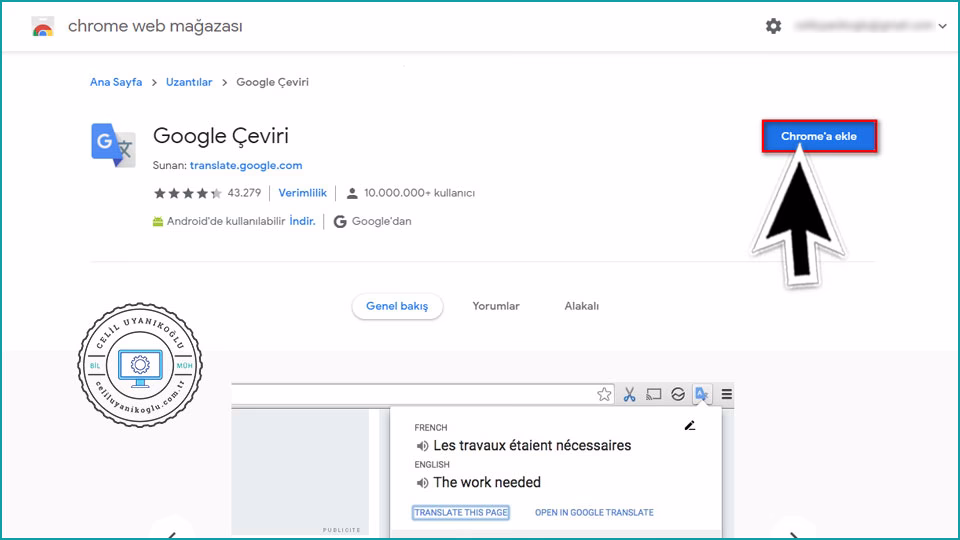This screenshot has width=960, height=540.
Task: Click the Google G logo icon
Action: (340, 222)
